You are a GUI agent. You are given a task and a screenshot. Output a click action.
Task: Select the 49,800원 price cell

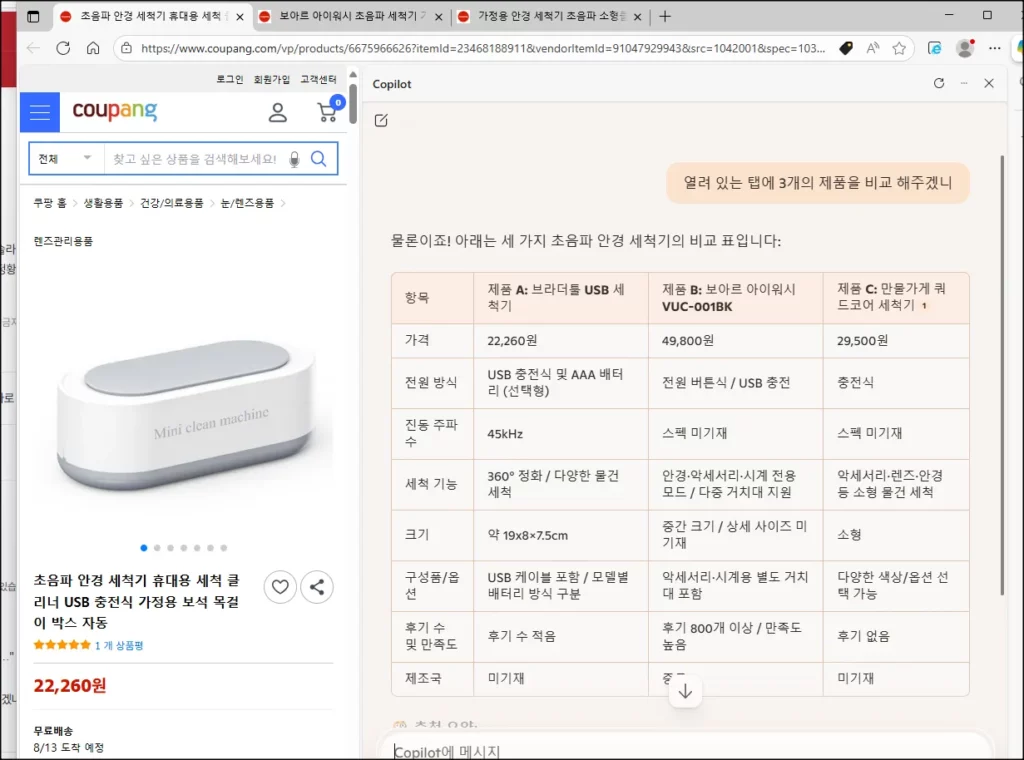coord(735,341)
